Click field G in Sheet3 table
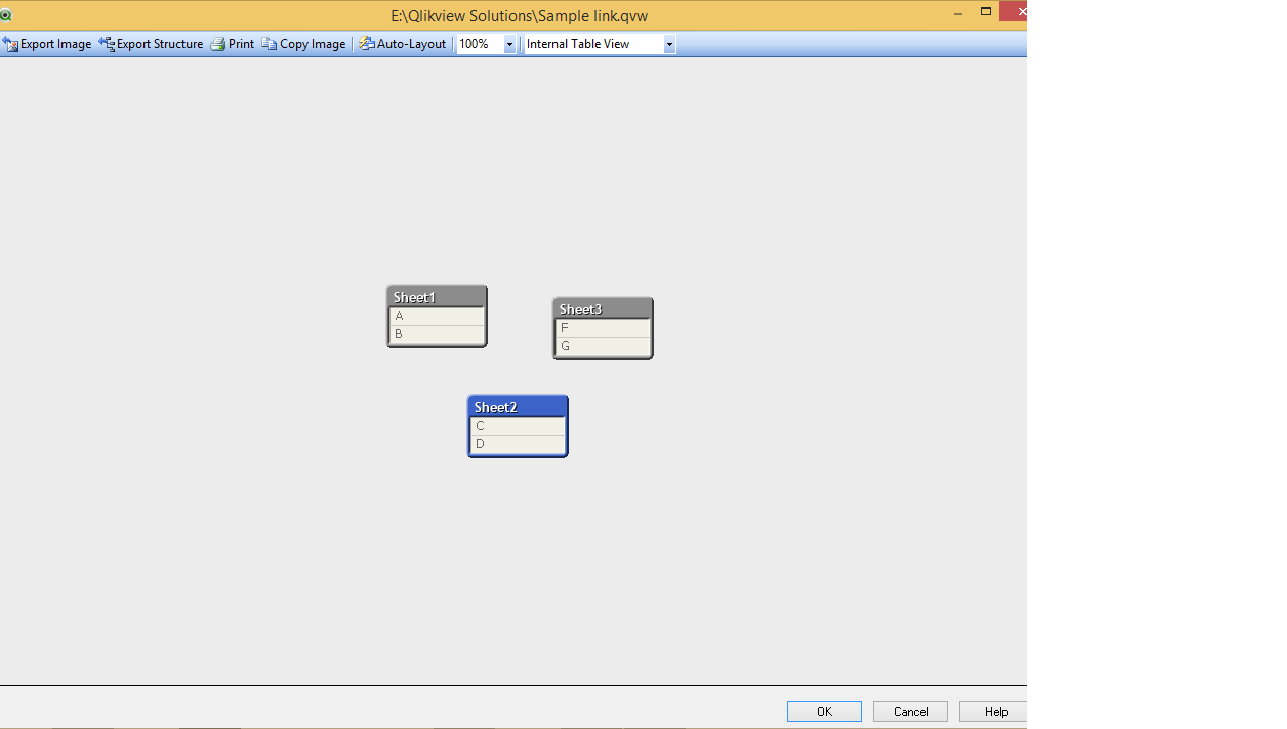This screenshot has width=1287, height=729. [603, 346]
